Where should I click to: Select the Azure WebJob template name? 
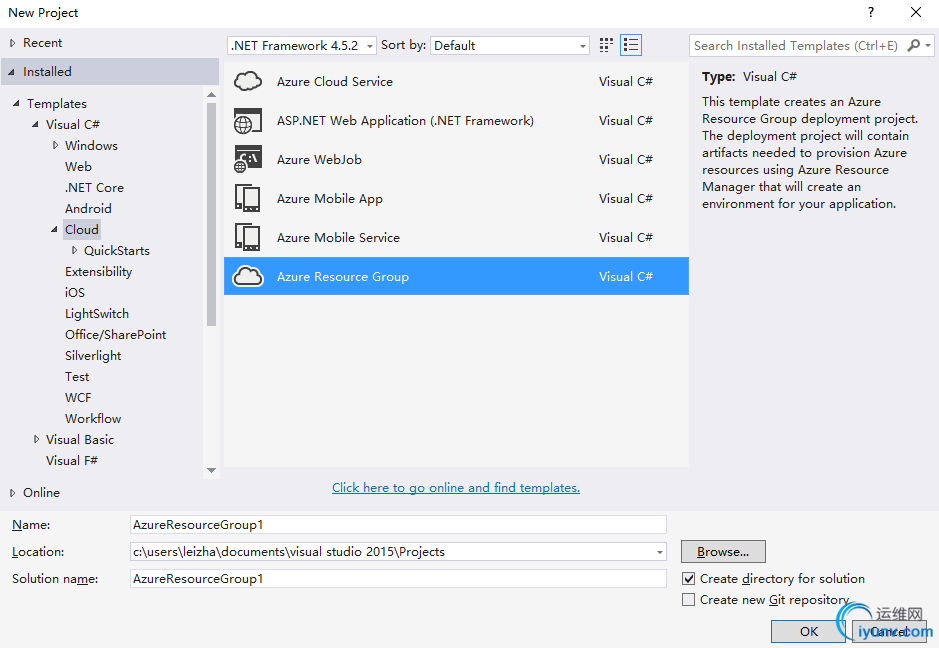pos(319,159)
